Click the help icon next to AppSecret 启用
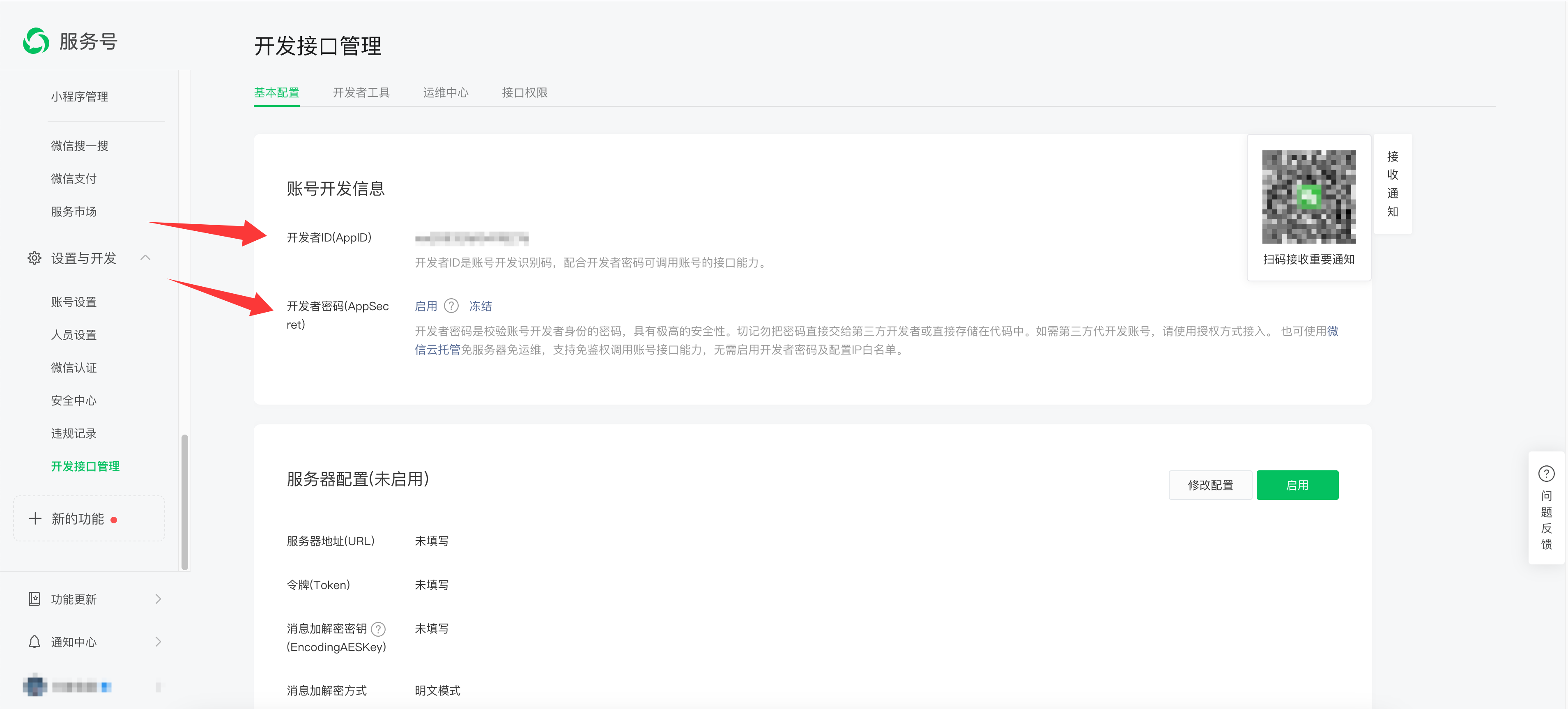Viewport: 1568px width, 709px height. click(x=451, y=306)
